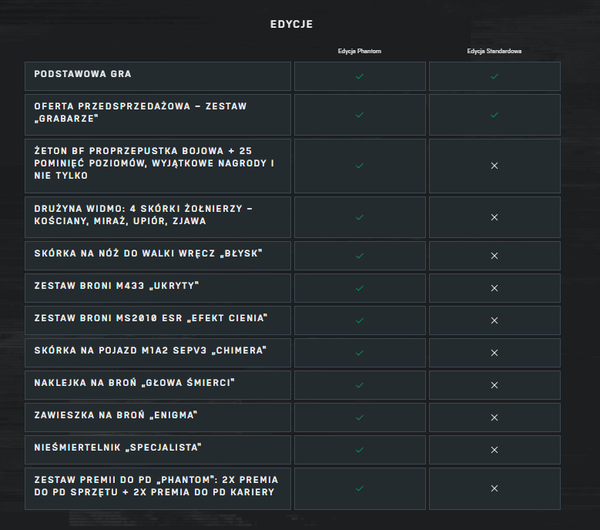The image size is (600, 530).
Task: Click Standardowa X mark for nieśmiertelnik „Specjalista”
Action: pos(494,450)
